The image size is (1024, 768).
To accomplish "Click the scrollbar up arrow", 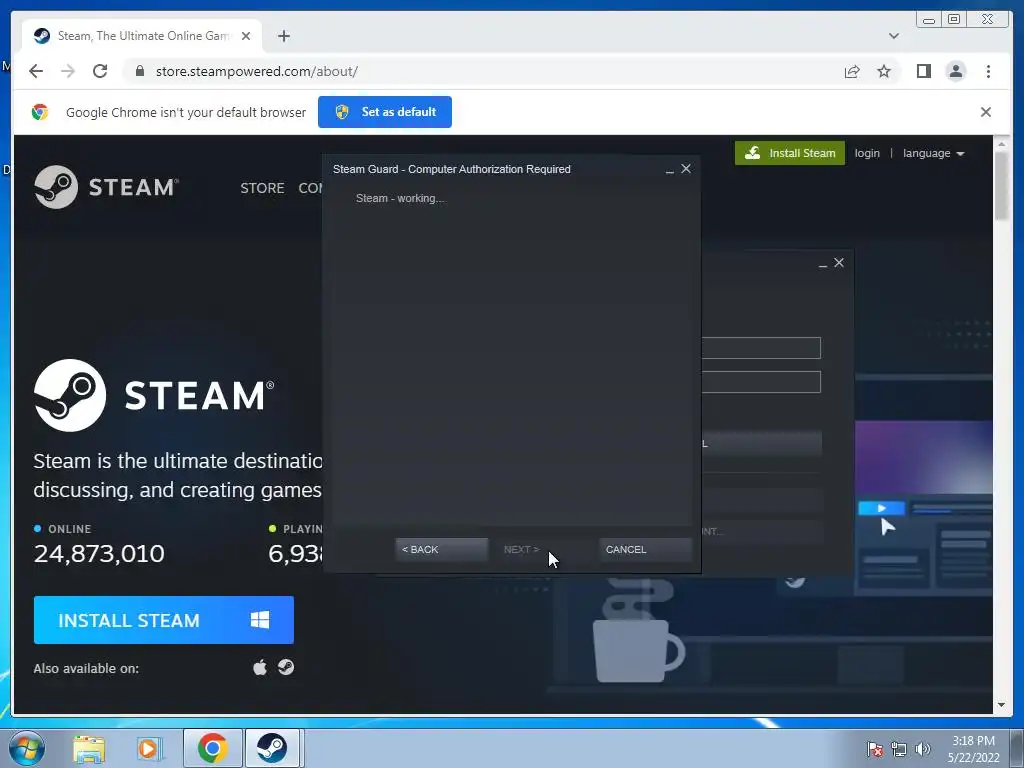I will [x=1001, y=143].
